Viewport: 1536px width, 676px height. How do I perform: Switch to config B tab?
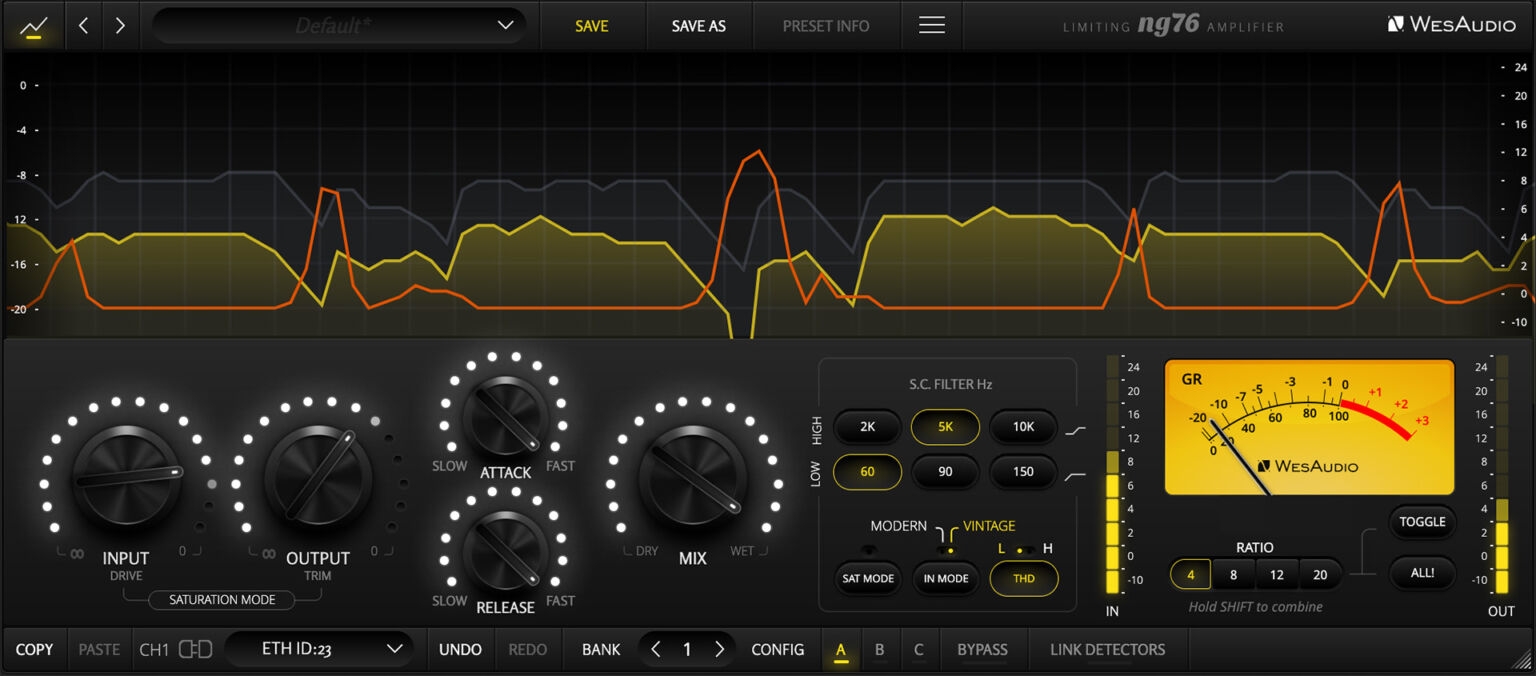pos(879,650)
